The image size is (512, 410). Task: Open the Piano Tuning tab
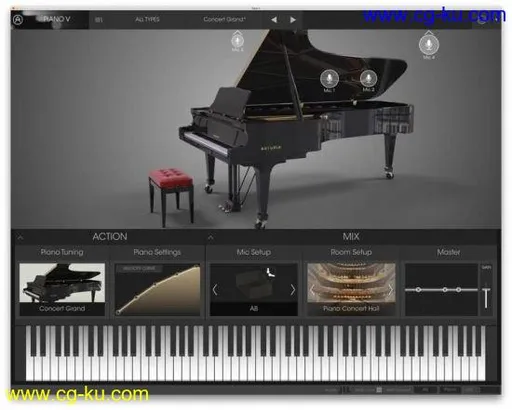click(x=62, y=252)
